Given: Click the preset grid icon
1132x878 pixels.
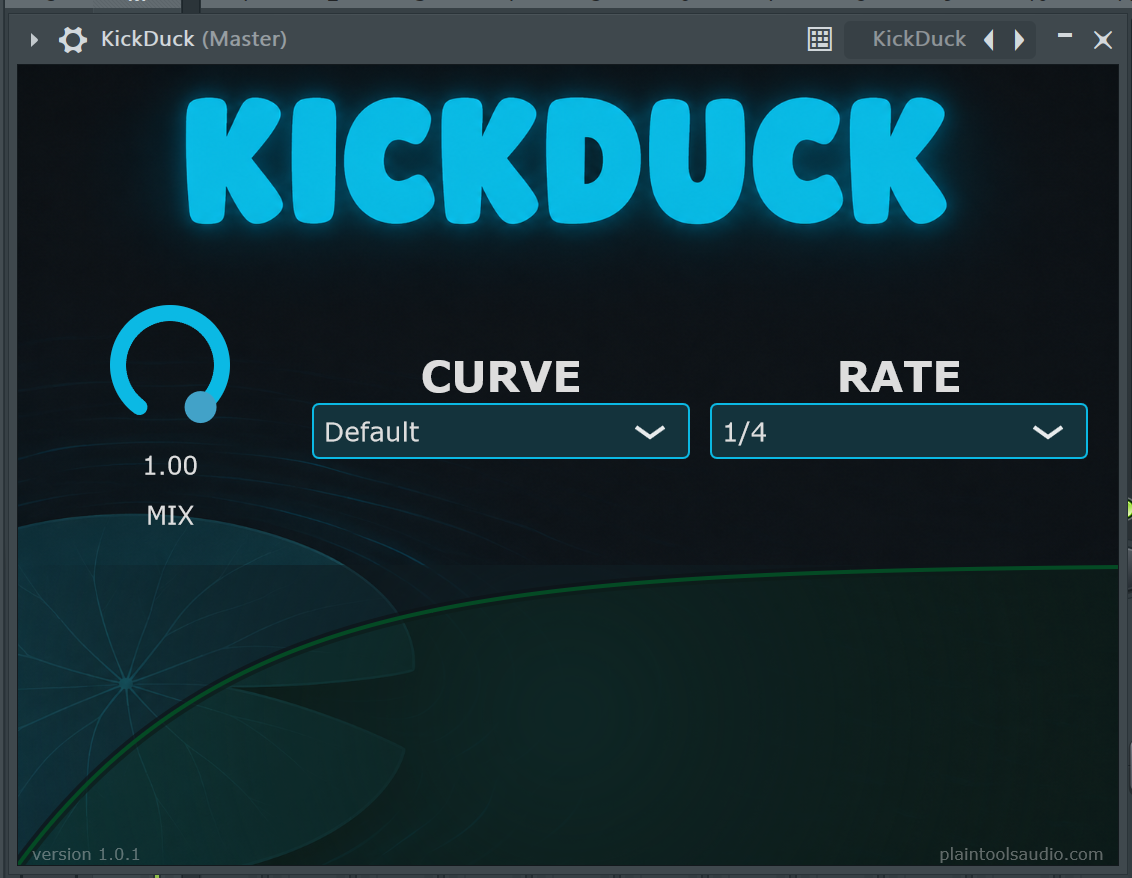Looking at the screenshot, I should pos(819,39).
